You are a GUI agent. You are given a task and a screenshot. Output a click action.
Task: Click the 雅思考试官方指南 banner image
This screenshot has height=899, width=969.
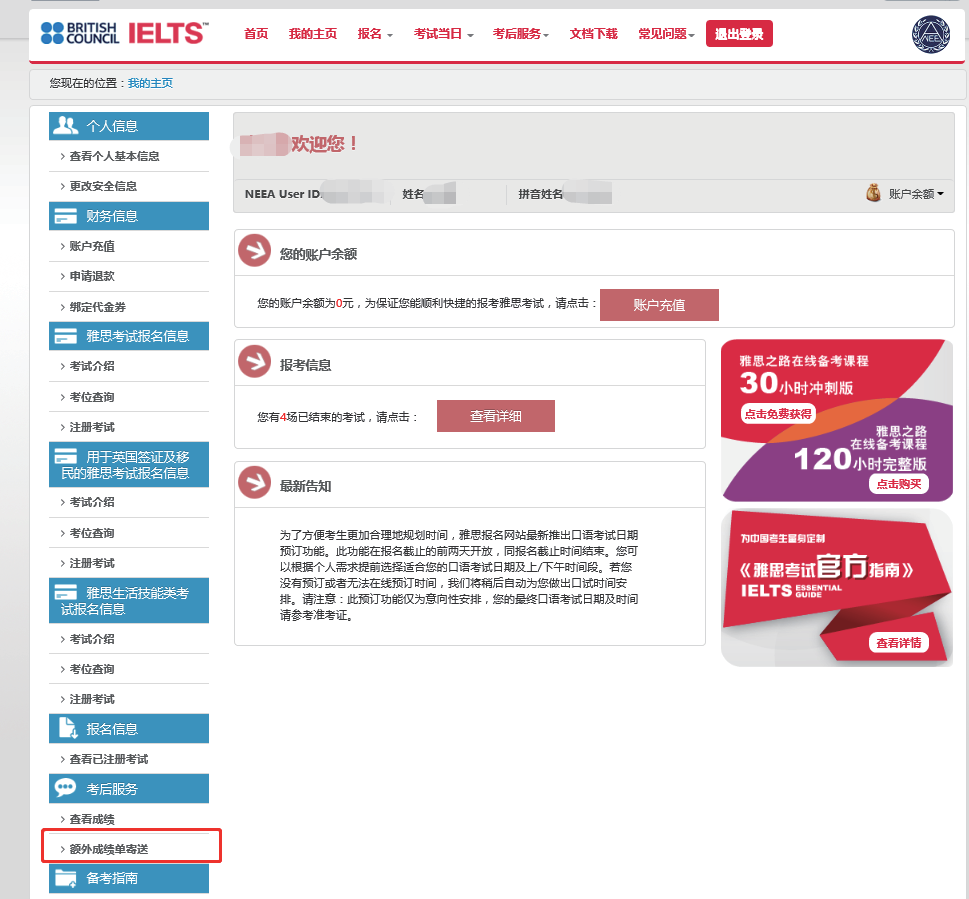point(837,588)
